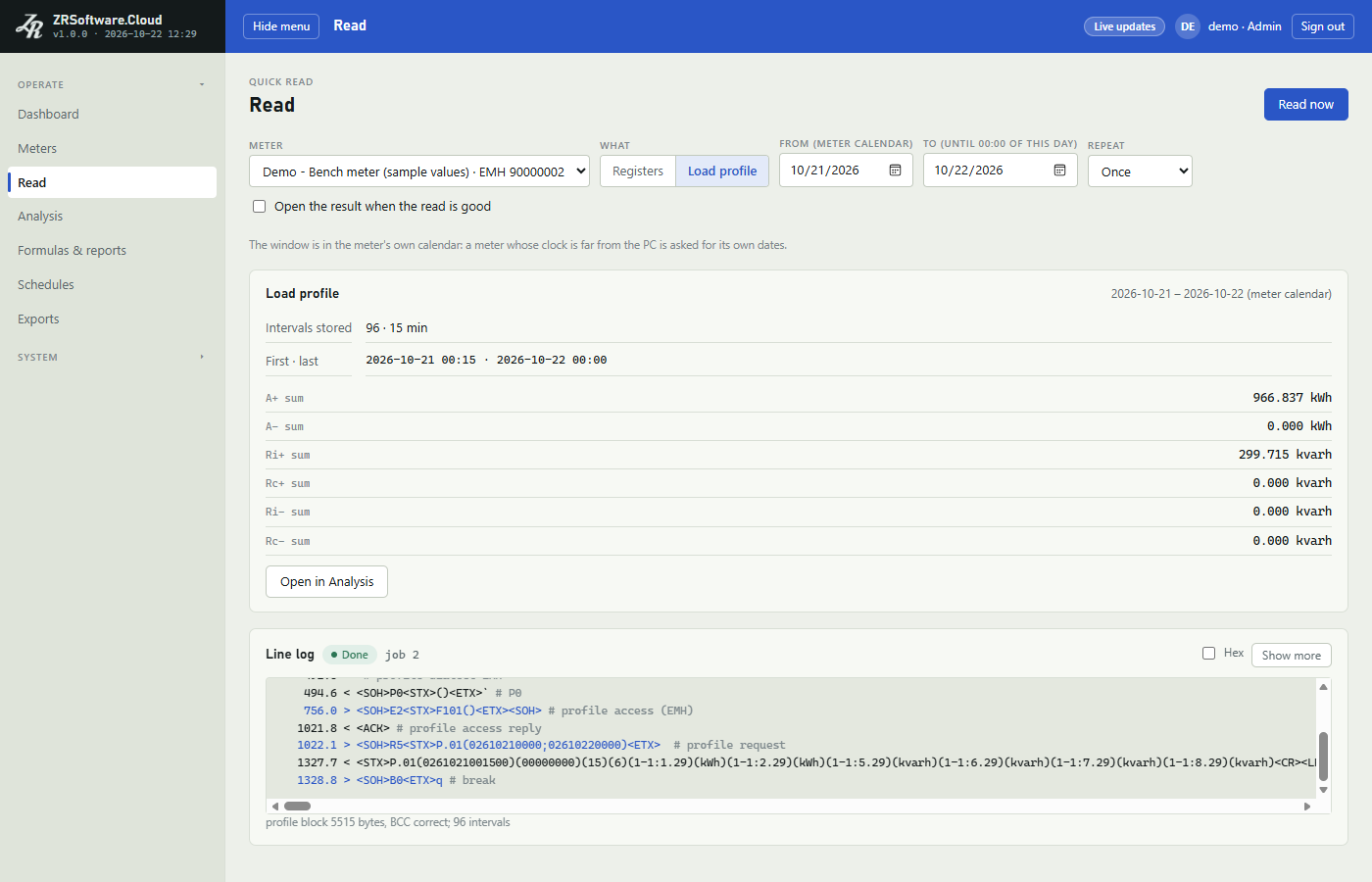Click the line log scroll-left arrow
The height and width of the screenshot is (882, 1372).
(275, 807)
